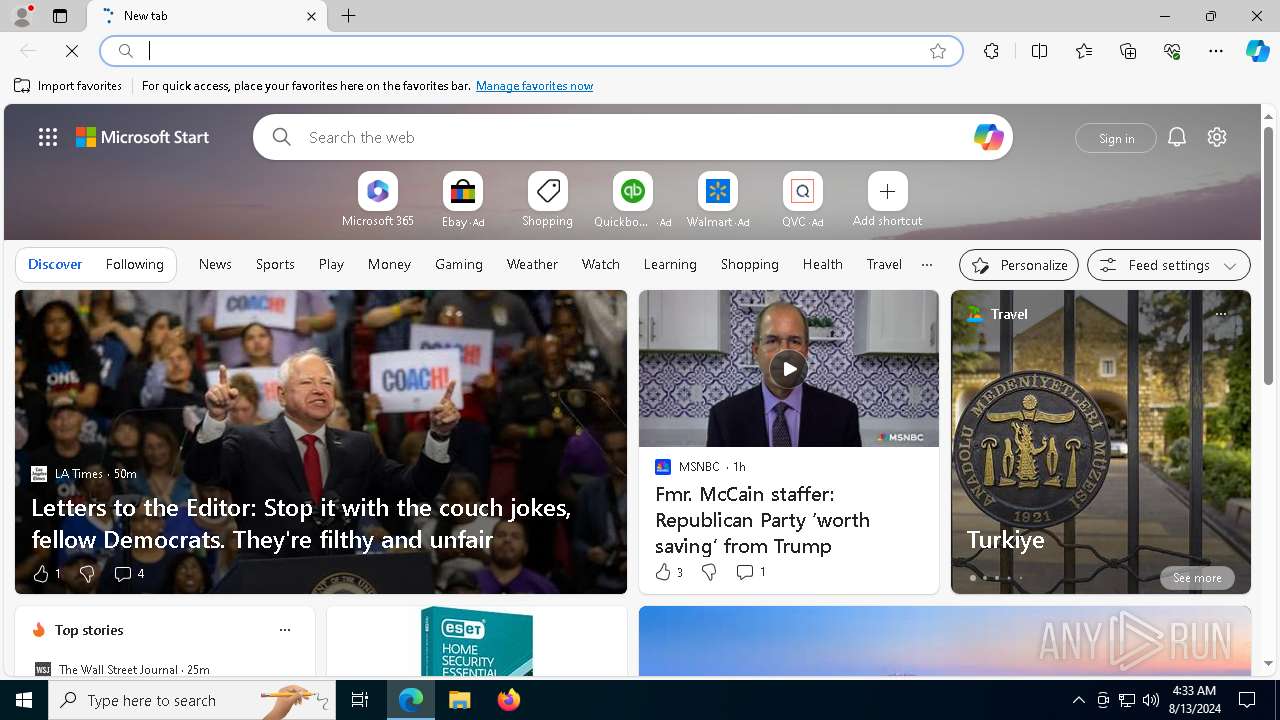Open the Favorites star-list in Edge toolbar
The height and width of the screenshot is (720, 1280).
point(1084,51)
